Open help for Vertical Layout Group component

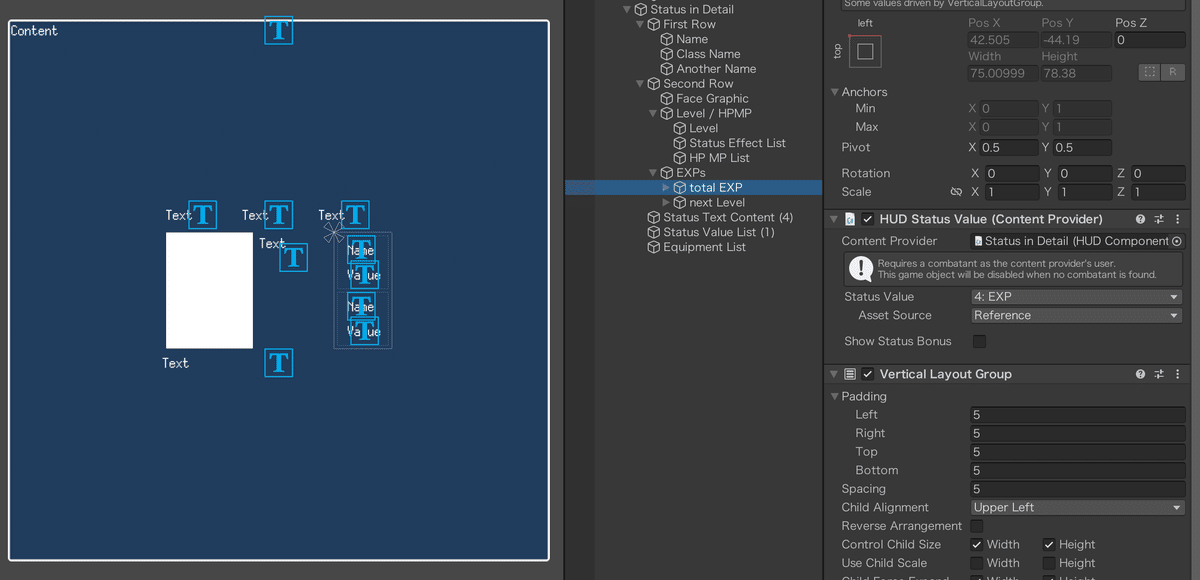pyautogui.click(x=1140, y=374)
